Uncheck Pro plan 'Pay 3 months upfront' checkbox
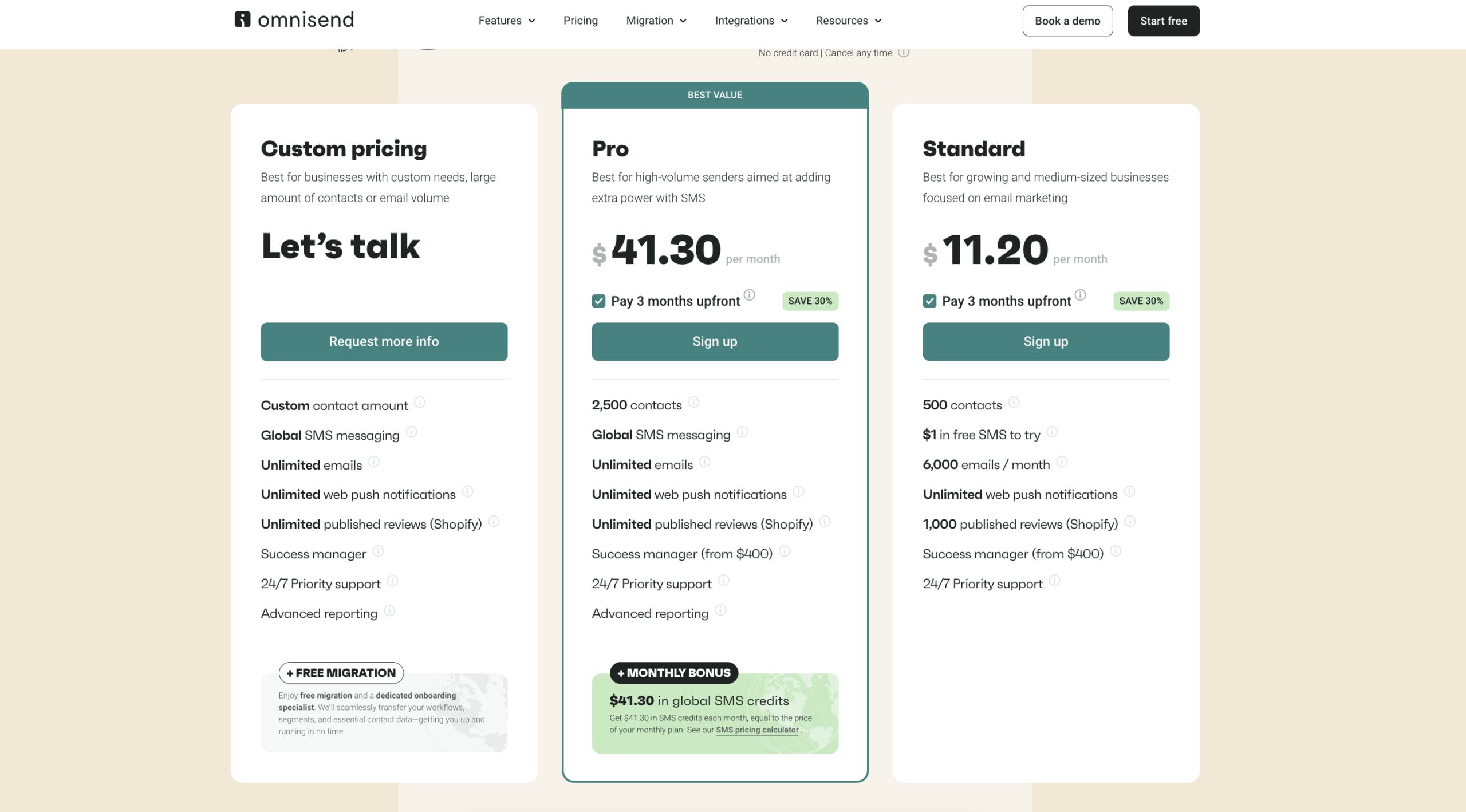Image resolution: width=1466 pixels, height=812 pixels. point(598,301)
